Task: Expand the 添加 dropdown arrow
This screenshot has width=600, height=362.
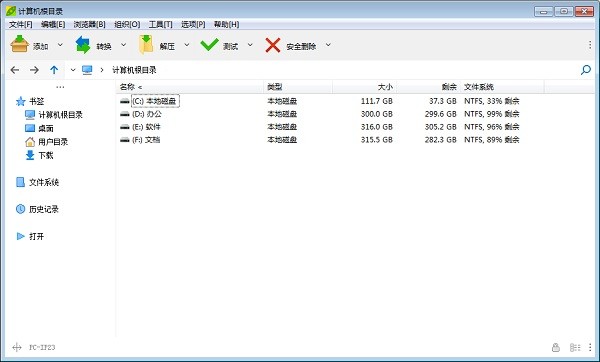Action: pyautogui.click(x=60, y=45)
